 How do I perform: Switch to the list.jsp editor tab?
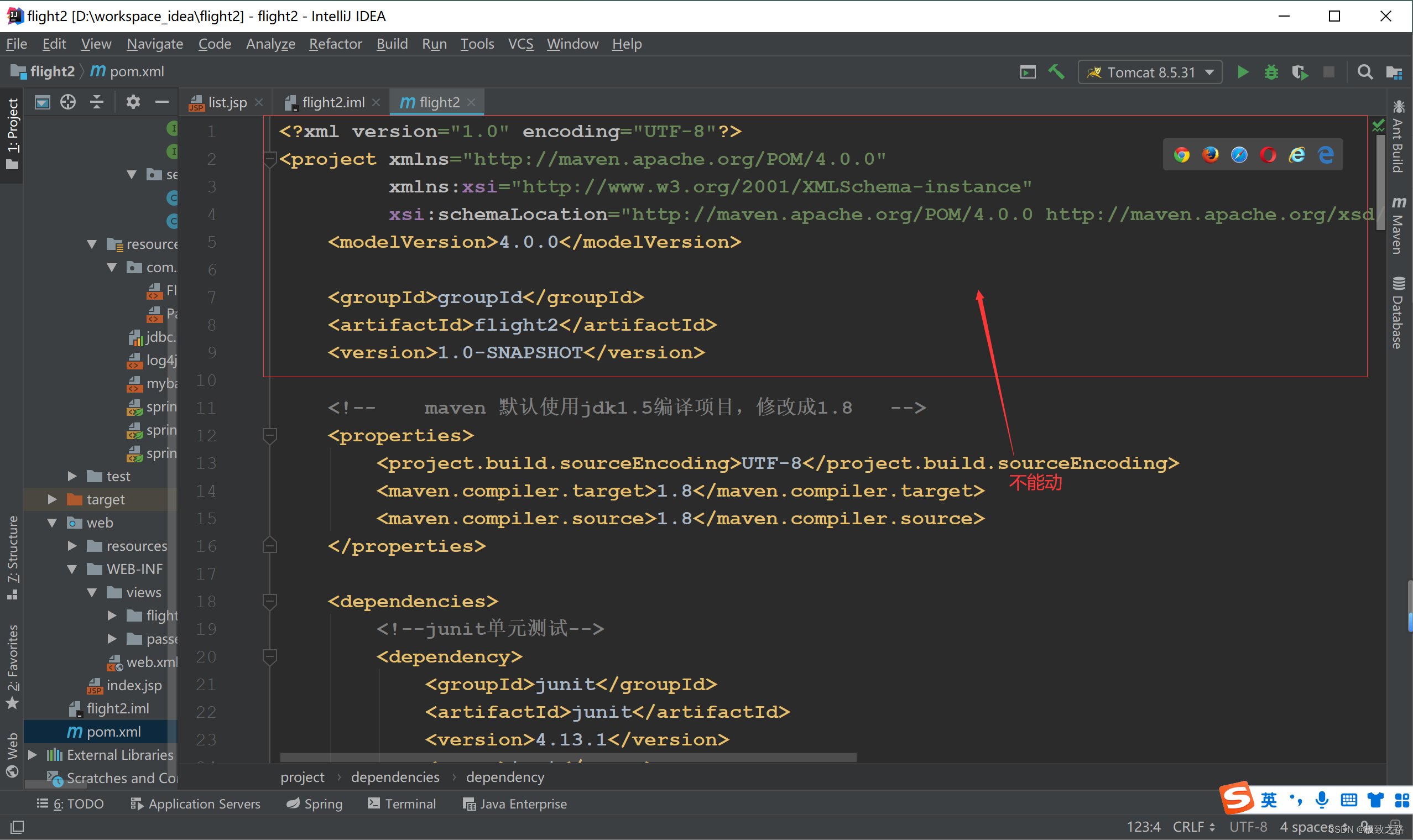click(x=226, y=102)
